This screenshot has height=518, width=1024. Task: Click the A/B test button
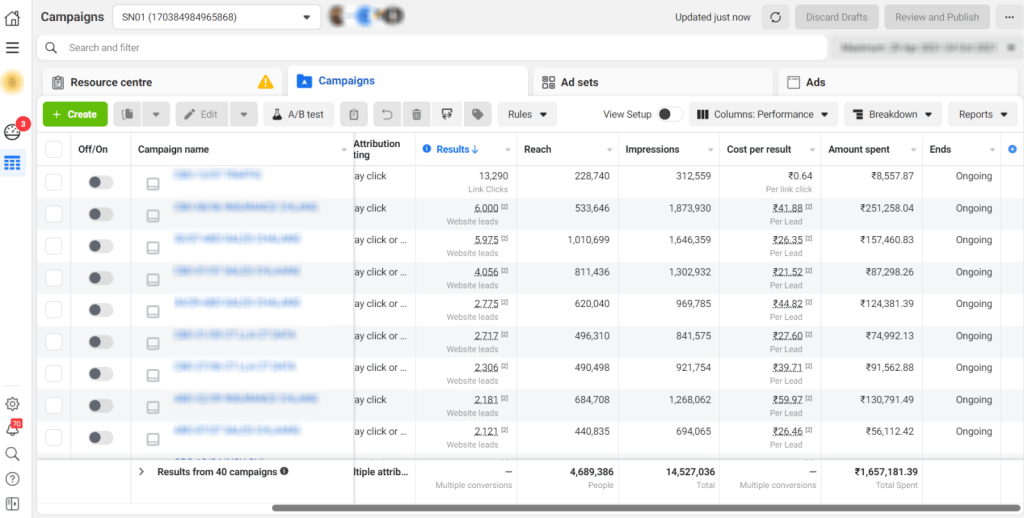click(298, 114)
